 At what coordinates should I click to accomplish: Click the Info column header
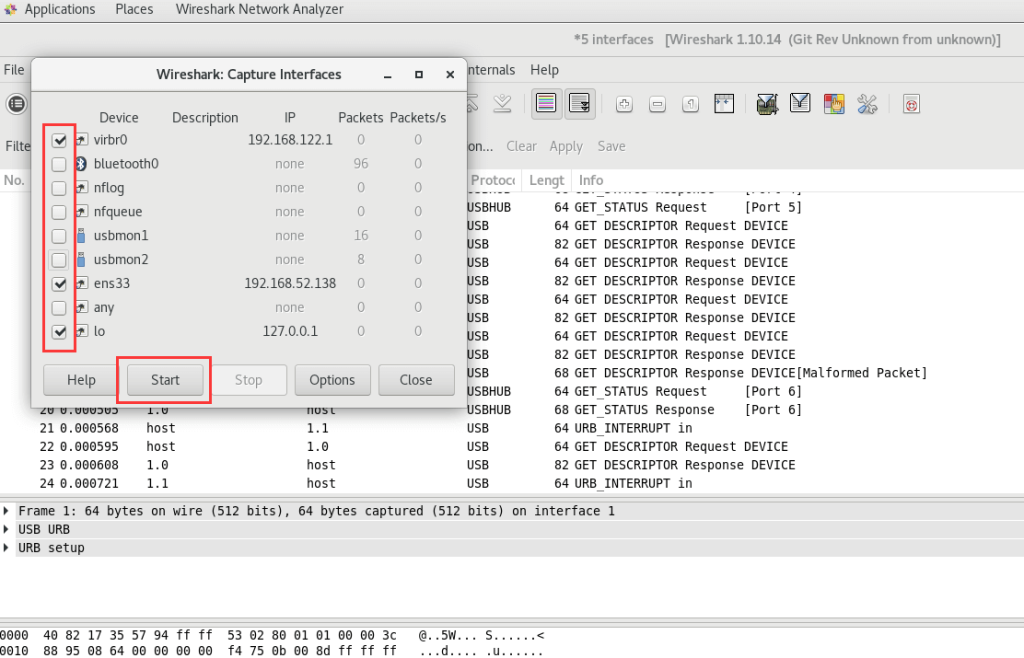[x=797, y=180]
